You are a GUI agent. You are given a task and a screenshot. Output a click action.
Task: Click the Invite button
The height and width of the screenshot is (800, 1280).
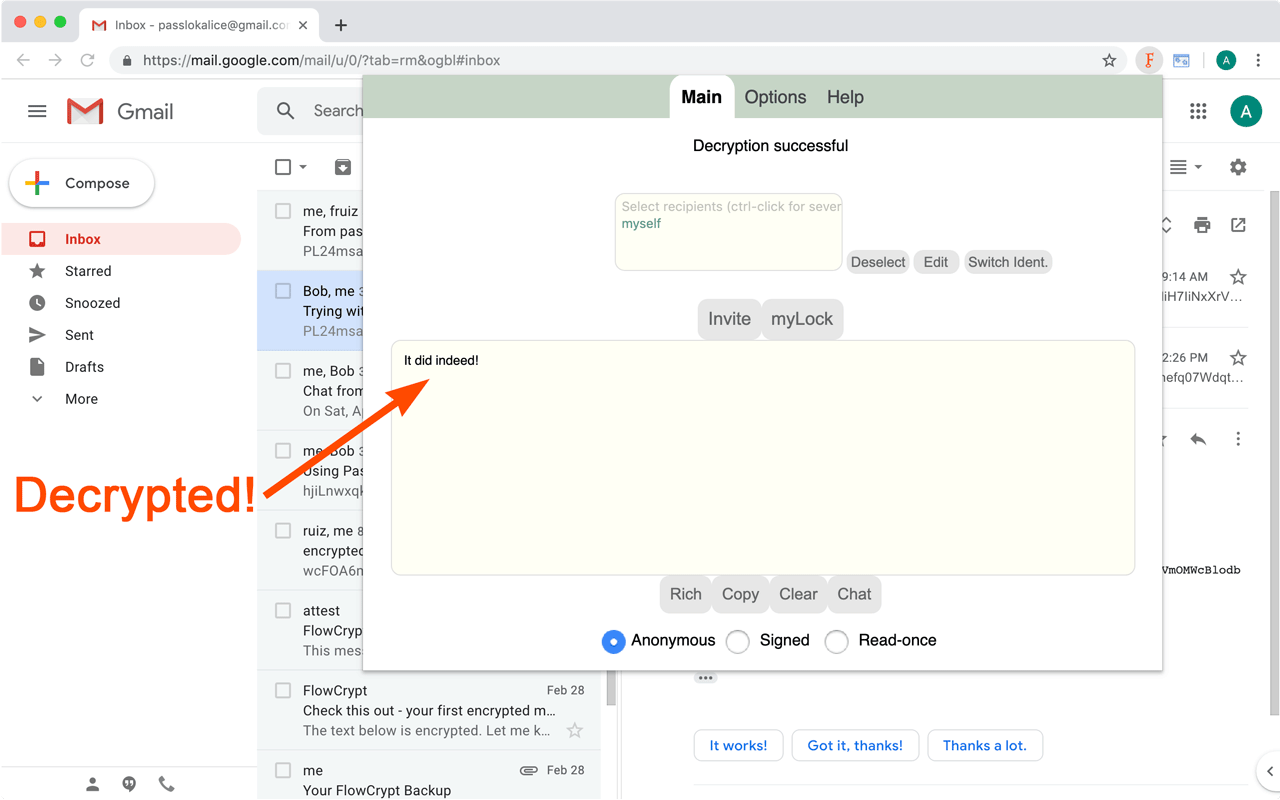coord(729,319)
